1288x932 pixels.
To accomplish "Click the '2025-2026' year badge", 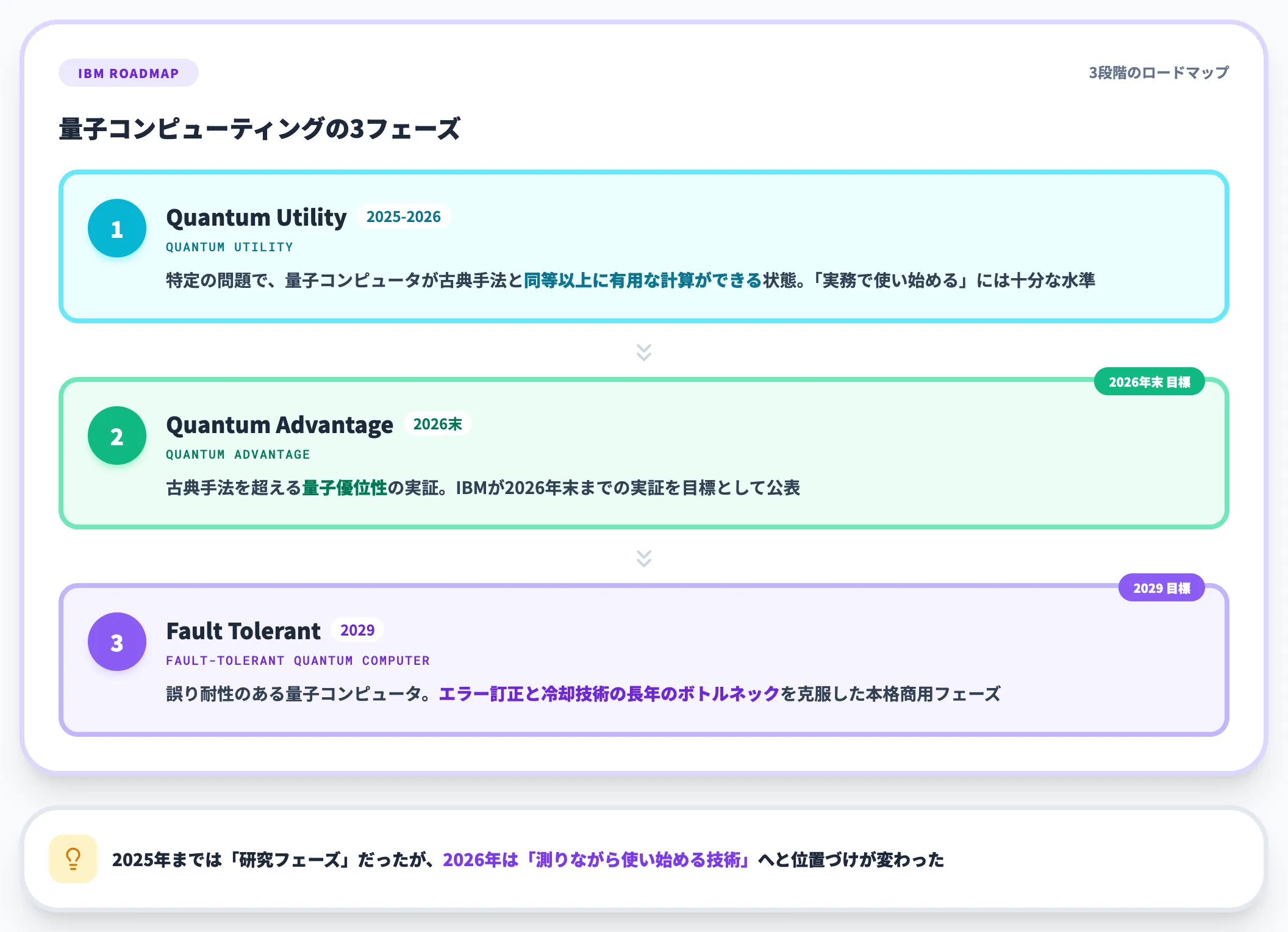I will (403, 217).
